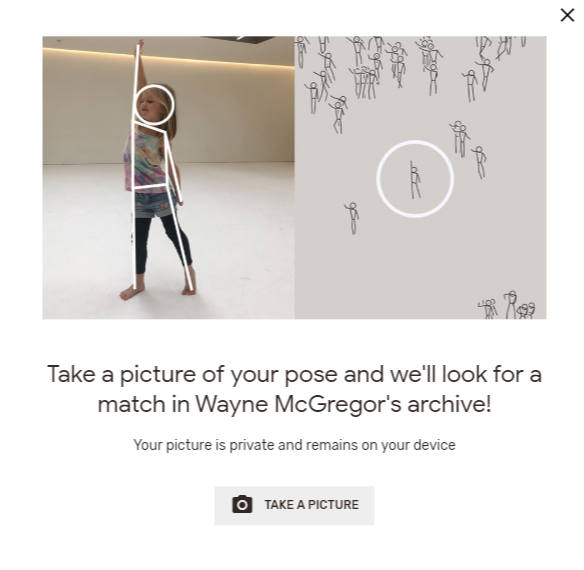Screen dimensions: 584x570
Task: Select the leftmost stick figure in the archive
Action: point(301,52)
